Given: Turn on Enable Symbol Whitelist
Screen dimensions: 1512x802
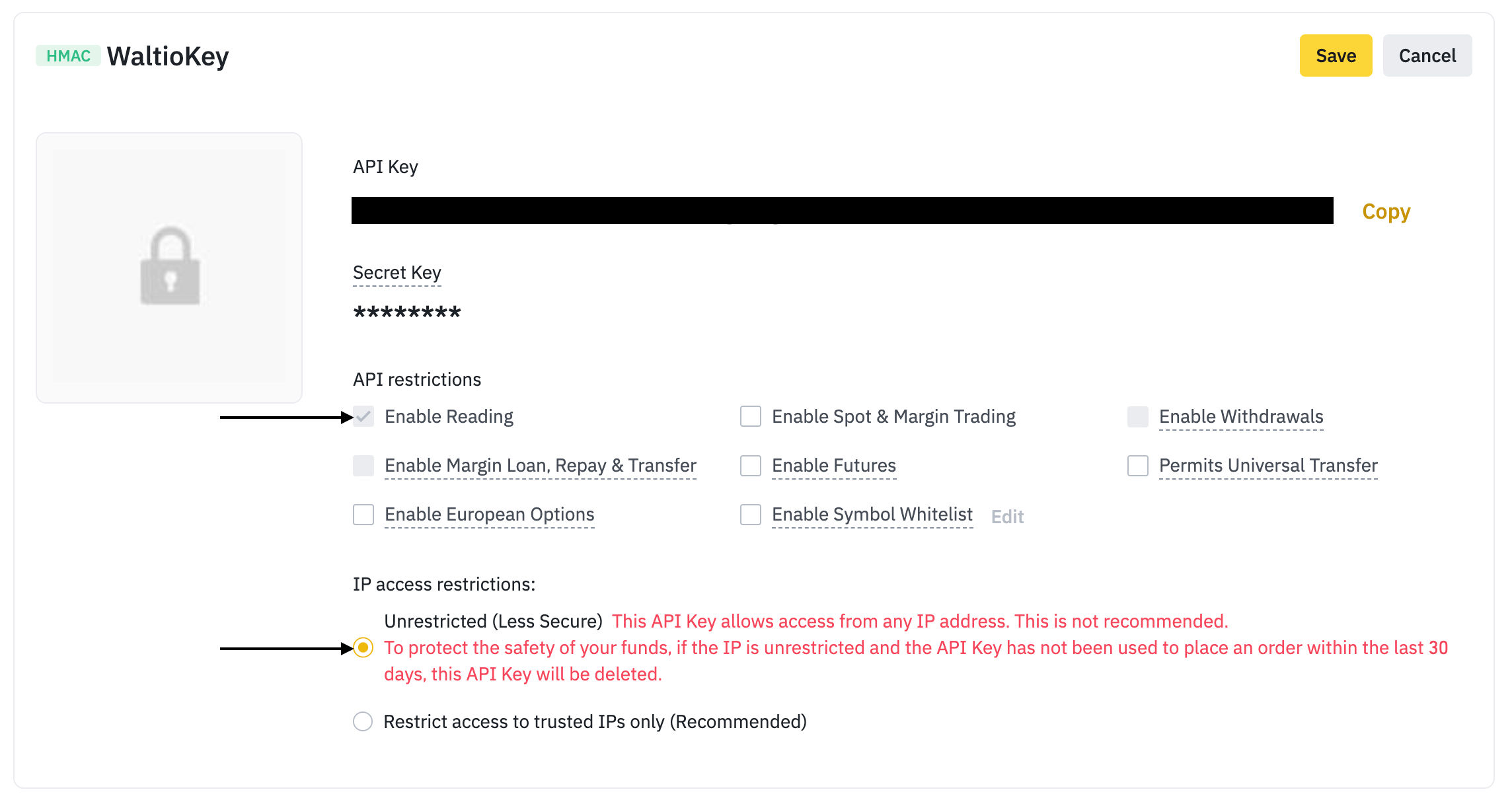Looking at the screenshot, I should click(x=751, y=515).
